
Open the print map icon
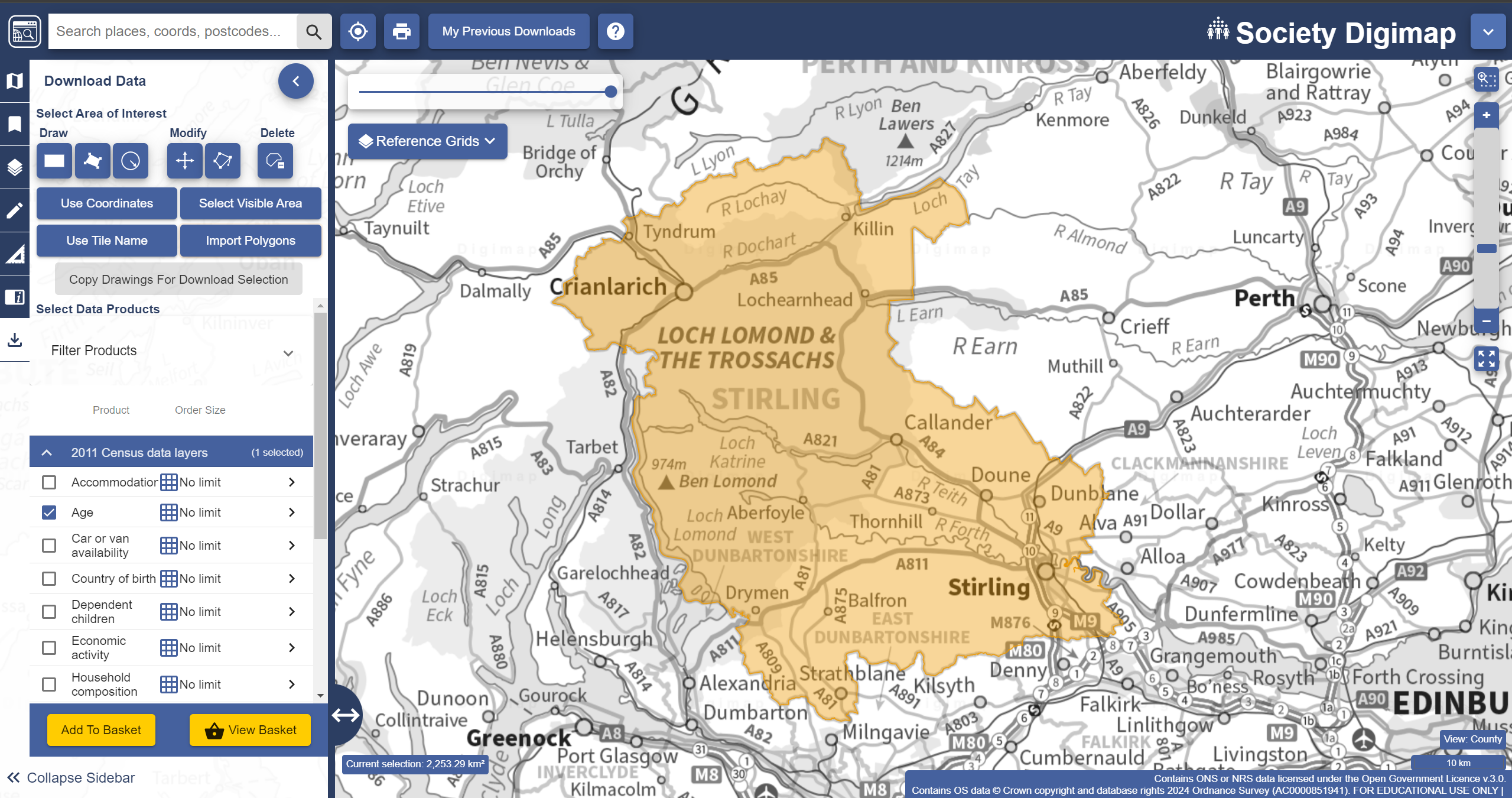(x=402, y=31)
